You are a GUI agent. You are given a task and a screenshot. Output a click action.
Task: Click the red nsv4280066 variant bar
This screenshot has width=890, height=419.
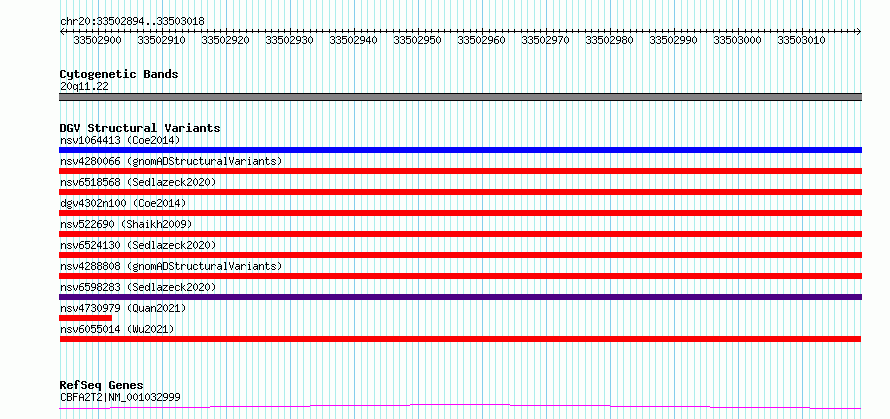tap(460, 171)
